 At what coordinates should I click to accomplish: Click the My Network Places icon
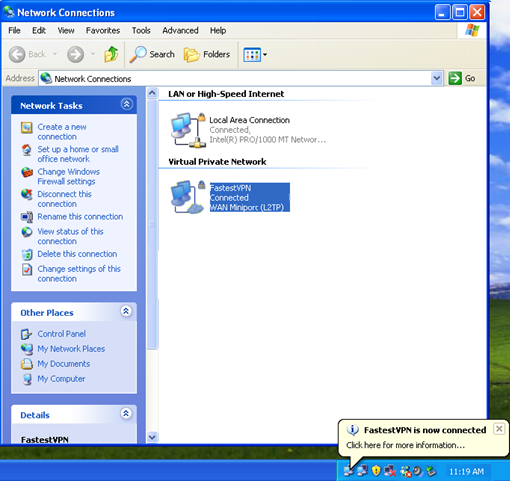pyautogui.click(x=27, y=349)
